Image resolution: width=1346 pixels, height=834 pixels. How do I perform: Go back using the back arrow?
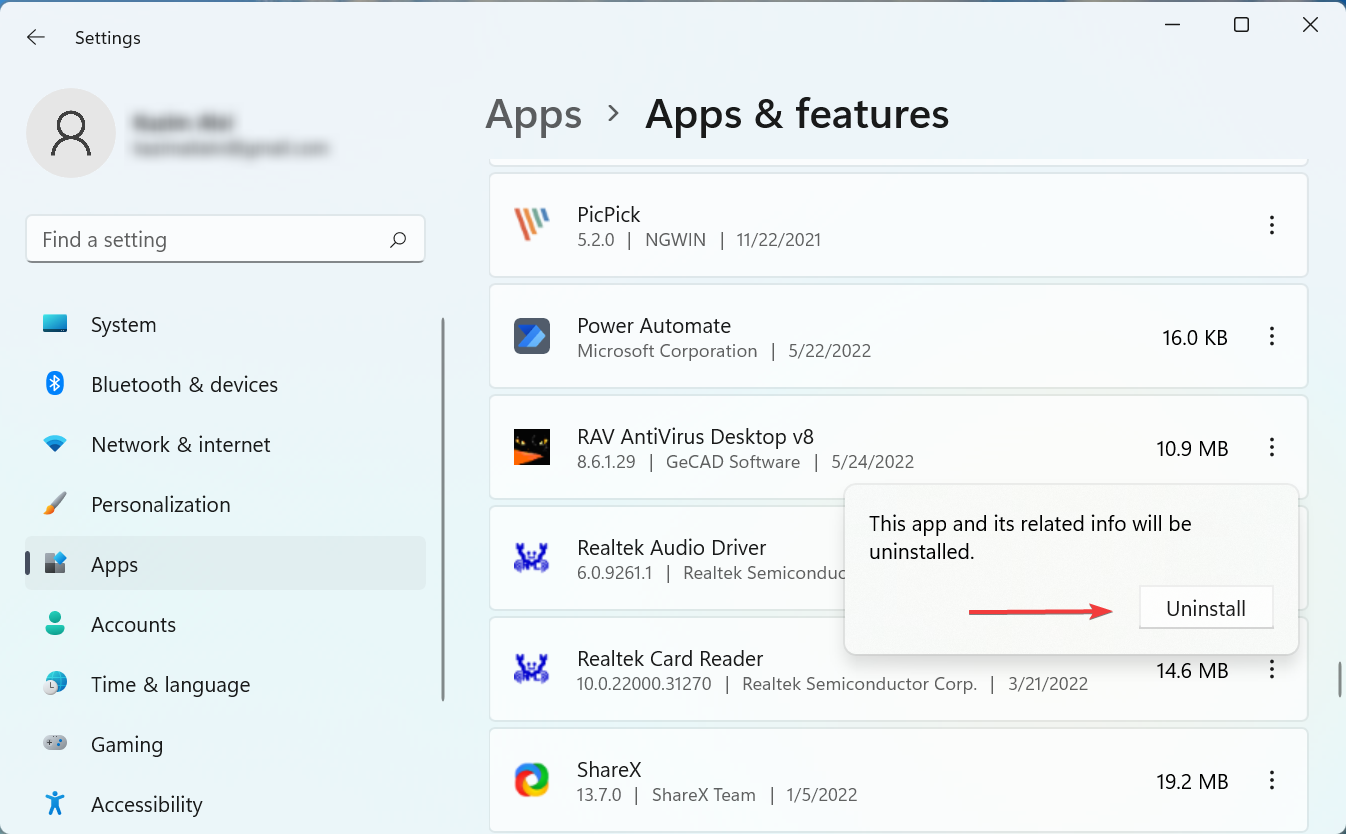36,38
